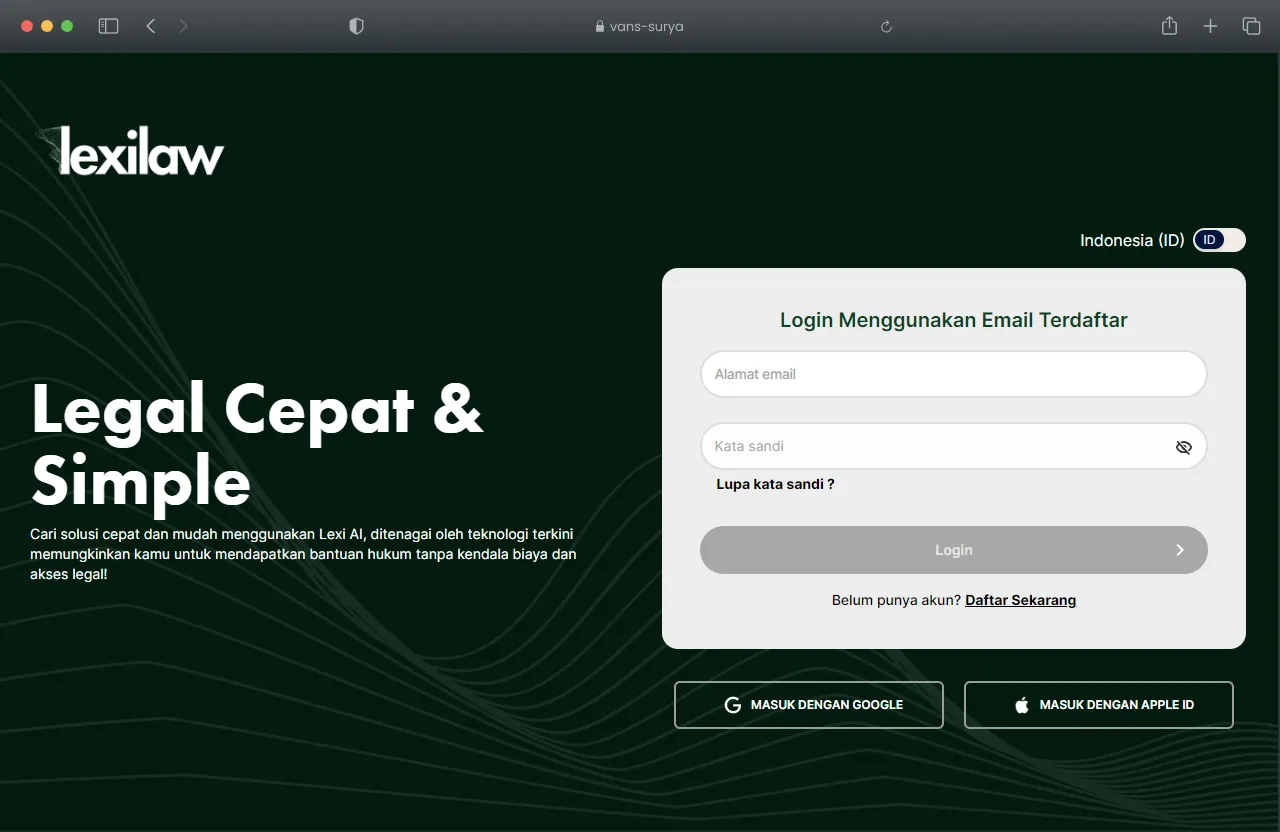Focus the Kata sandi field
1280x832 pixels.
tap(954, 446)
